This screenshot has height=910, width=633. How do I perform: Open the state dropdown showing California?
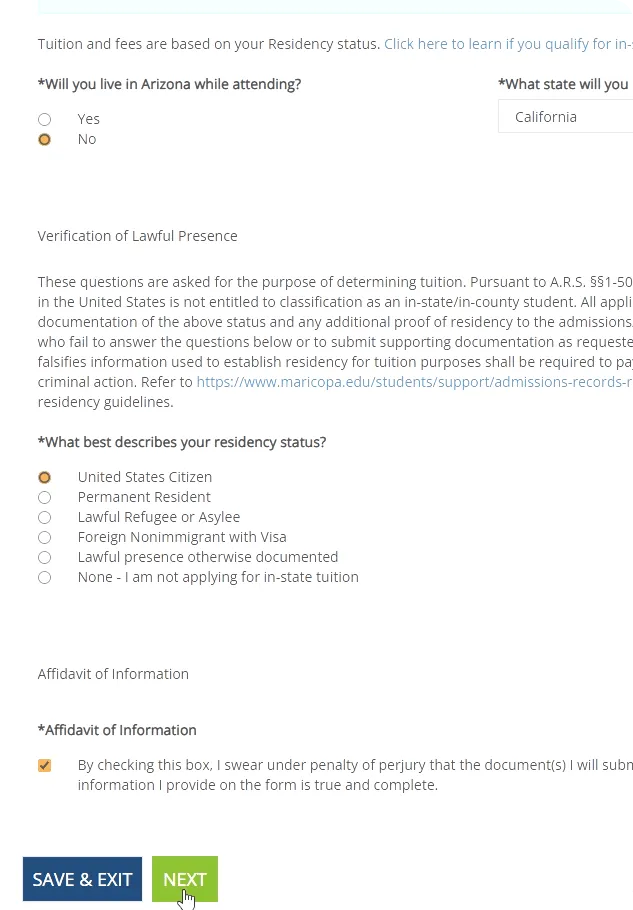click(566, 117)
